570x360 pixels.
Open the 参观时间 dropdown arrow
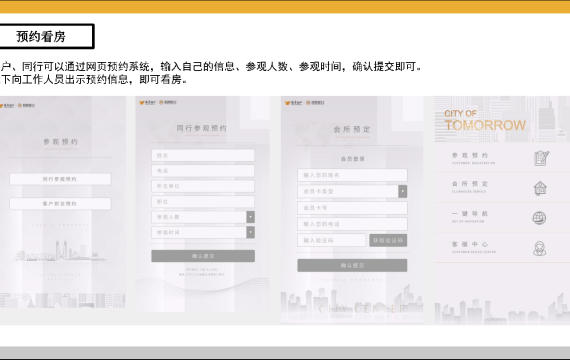tap(250, 232)
